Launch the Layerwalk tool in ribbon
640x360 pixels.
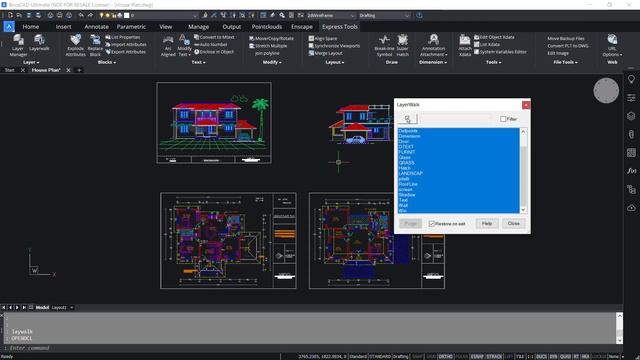(39, 42)
